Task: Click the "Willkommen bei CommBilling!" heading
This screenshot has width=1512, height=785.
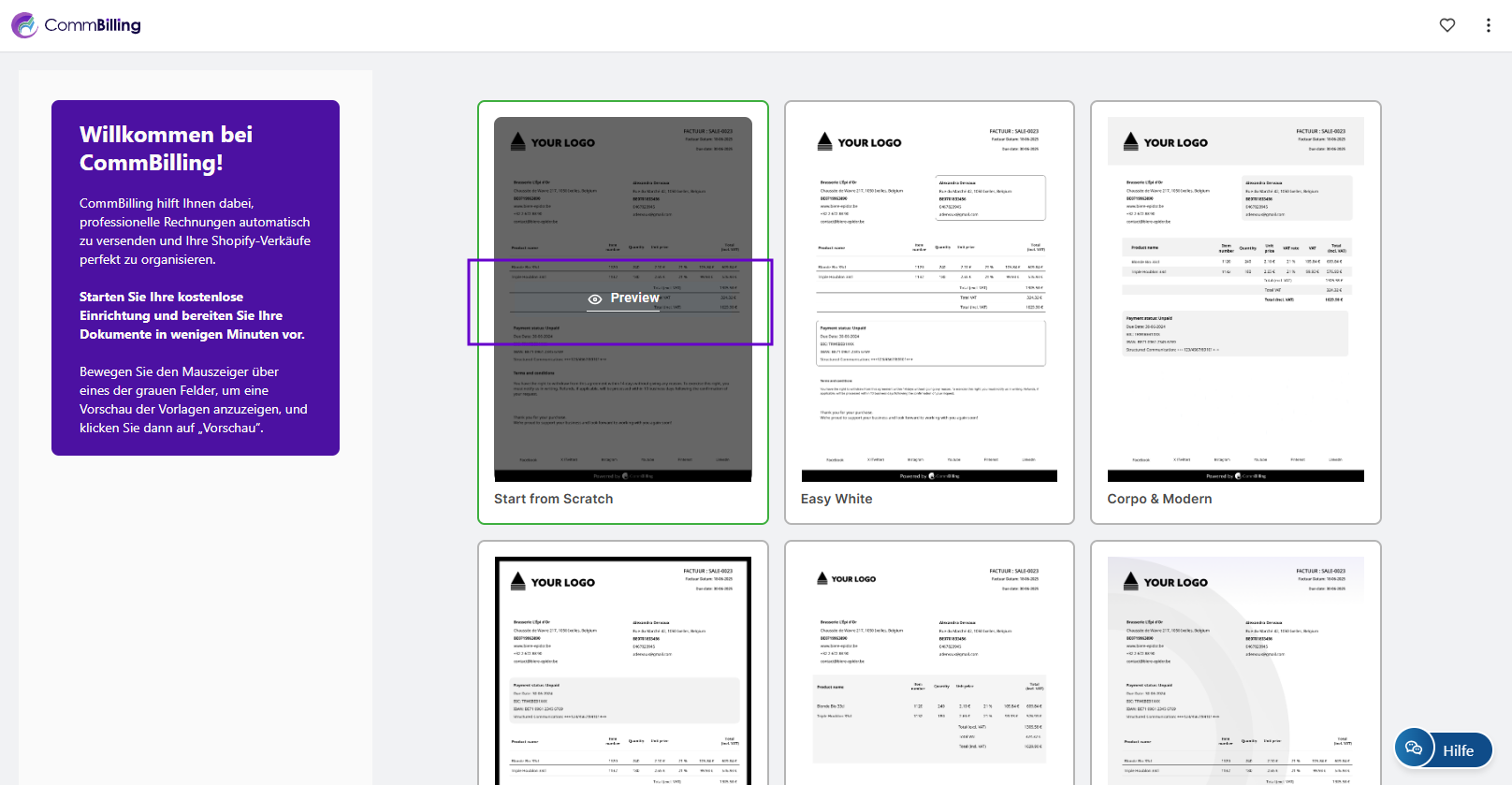Action: click(167, 148)
